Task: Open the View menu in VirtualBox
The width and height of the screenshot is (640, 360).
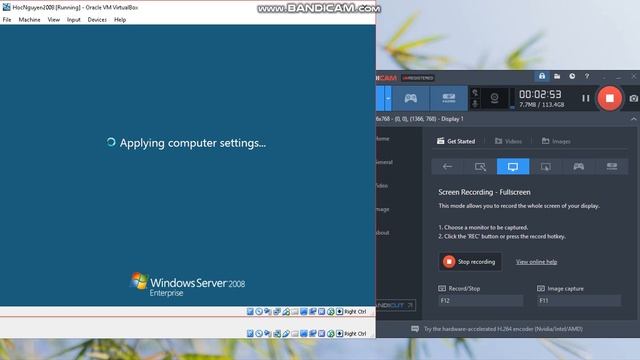Action: [x=53, y=20]
